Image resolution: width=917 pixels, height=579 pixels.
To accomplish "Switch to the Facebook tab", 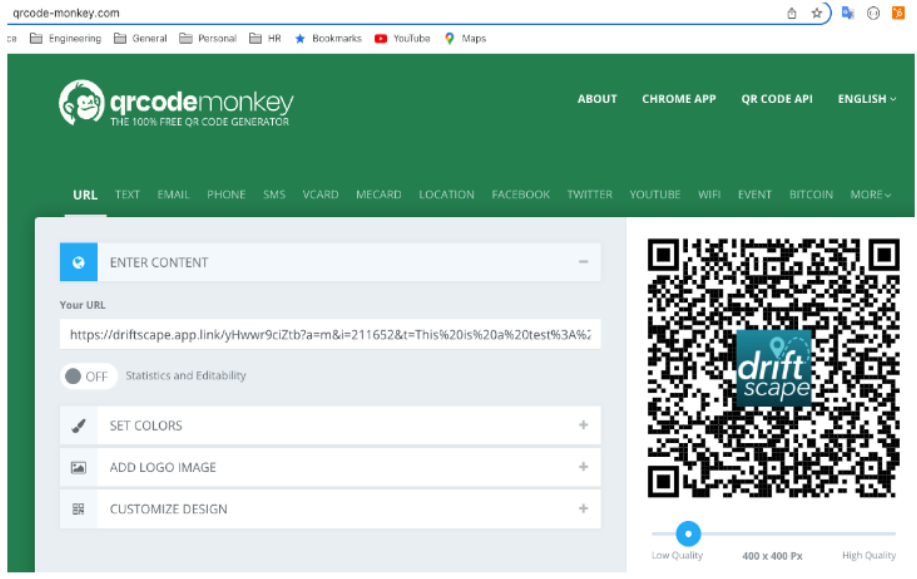I will pyautogui.click(x=520, y=195).
